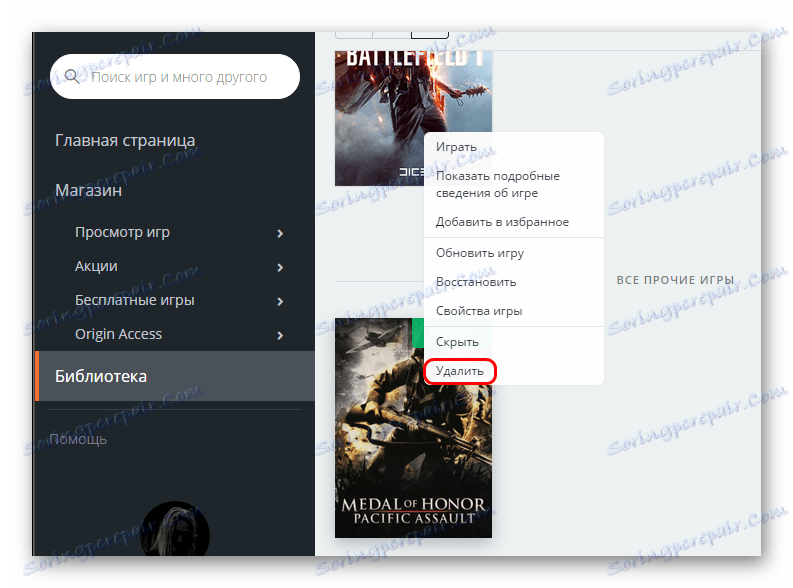Open the Бесплатные игры item
Viewport: 793px width, 588px height.
point(135,300)
